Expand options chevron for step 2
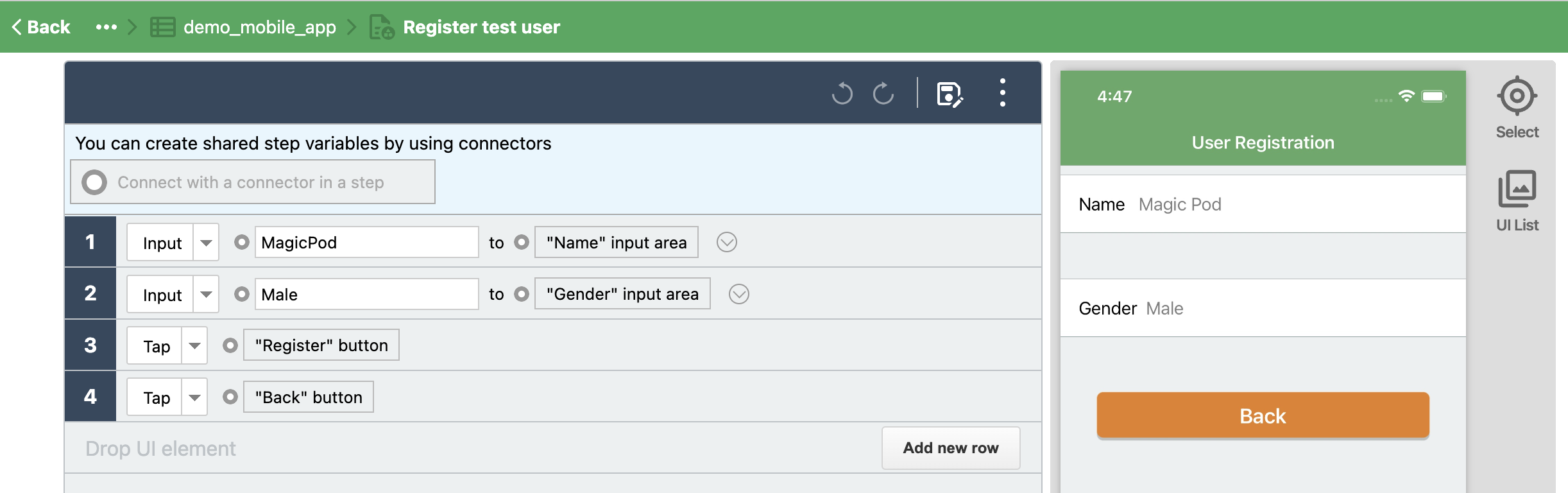The height and width of the screenshot is (493, 1568). [x=739, y=294]
